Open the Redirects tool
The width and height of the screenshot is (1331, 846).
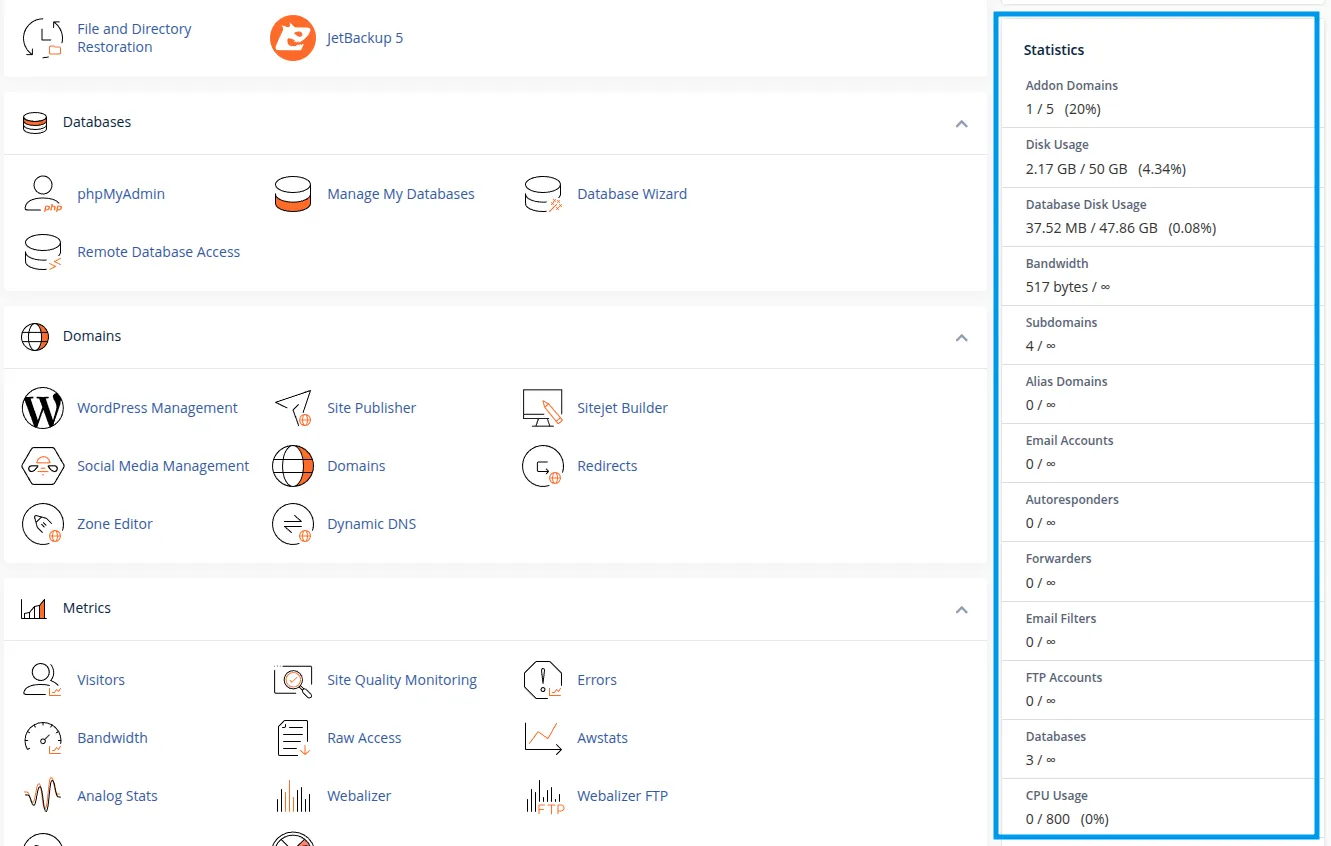(x=608, y=465)
